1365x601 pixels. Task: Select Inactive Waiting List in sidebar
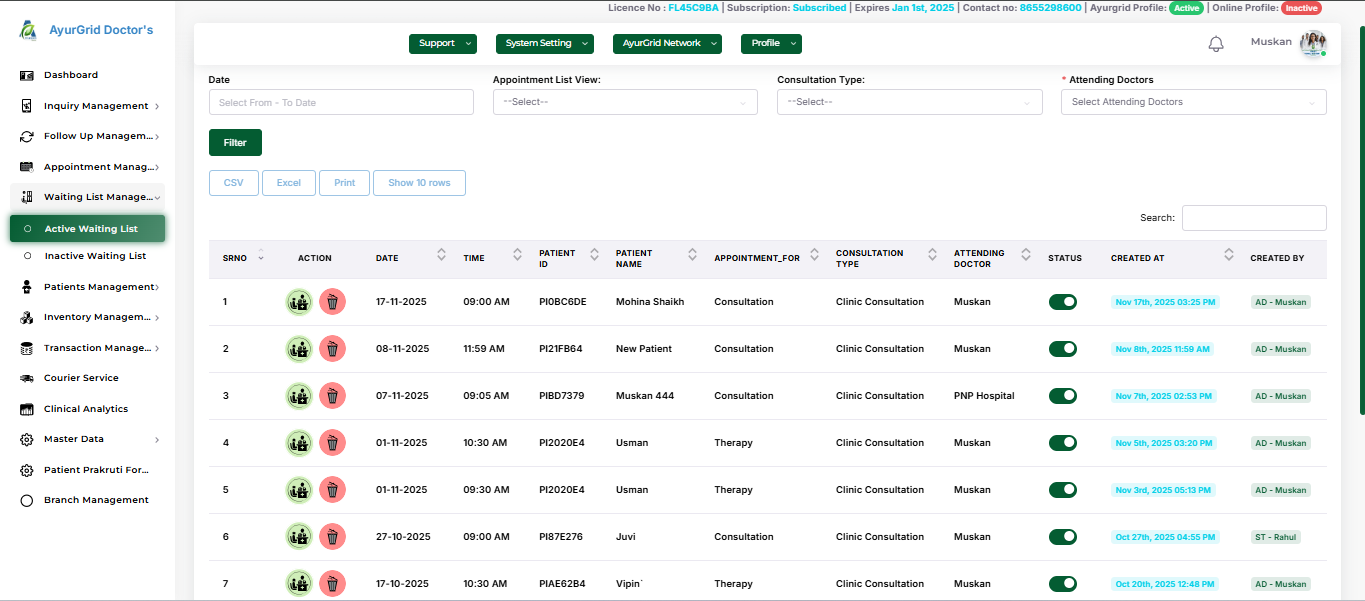(95, 256)
